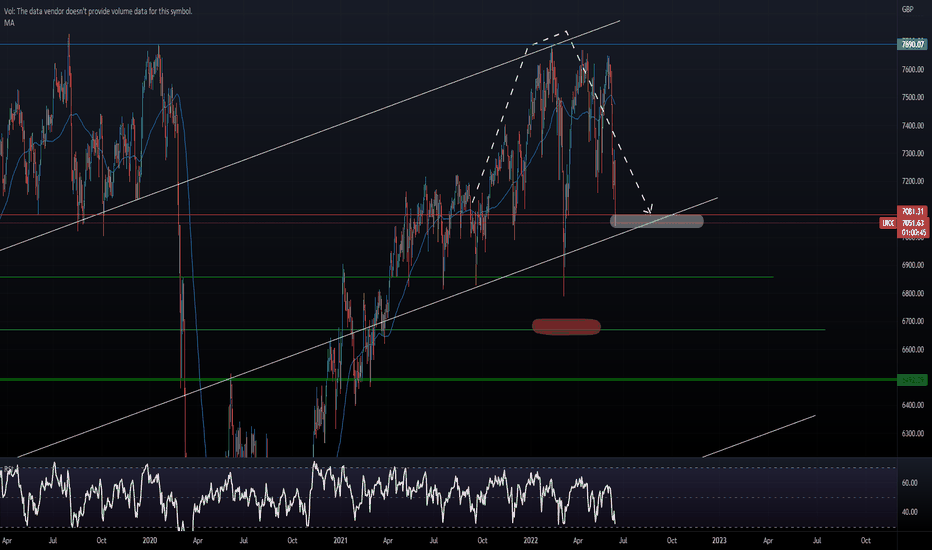Click the red UKX symbol tag
The height and width of the screenshot is (550, 932).
point(888,224)
